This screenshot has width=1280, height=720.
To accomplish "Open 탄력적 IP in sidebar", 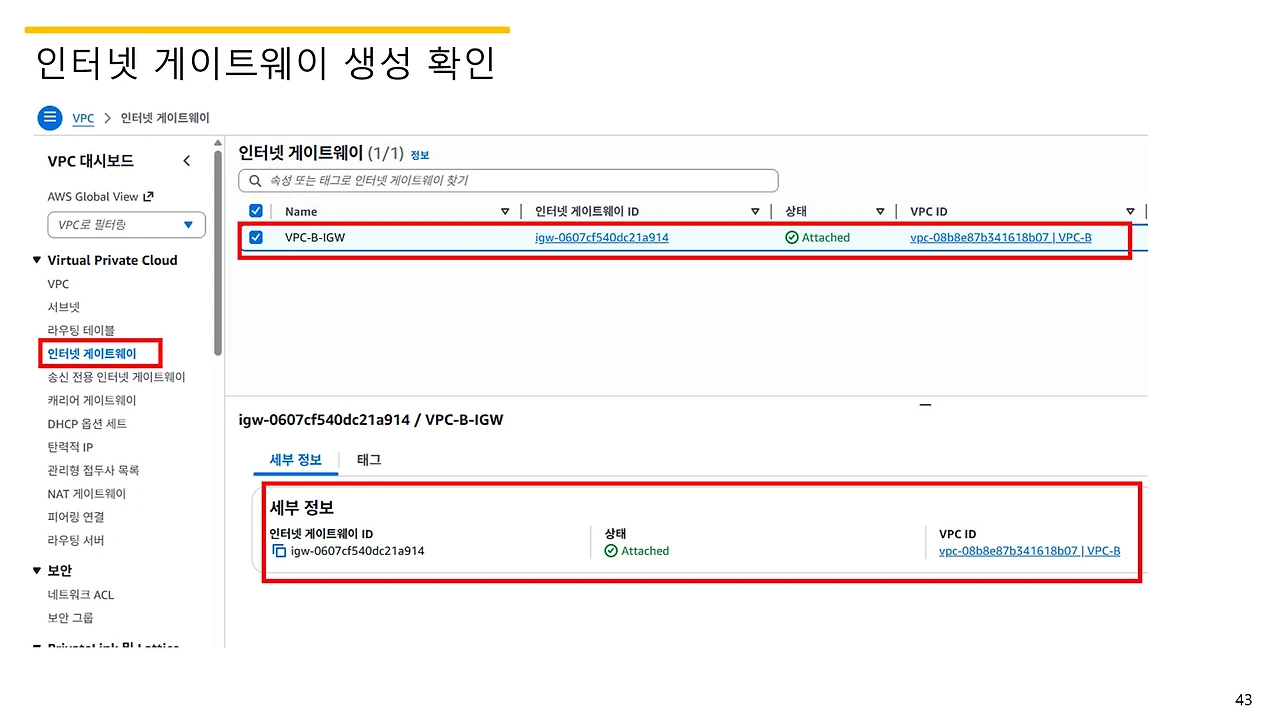I will click(x=70, y=447).
